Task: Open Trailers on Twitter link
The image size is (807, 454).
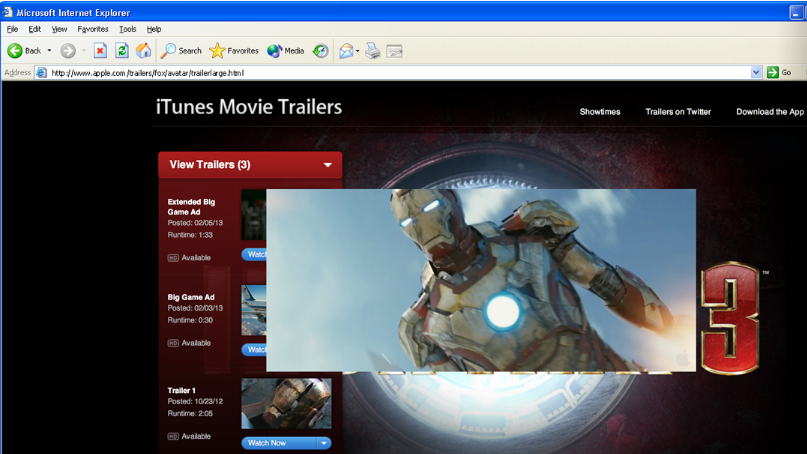Action: (x=678, y=112)
